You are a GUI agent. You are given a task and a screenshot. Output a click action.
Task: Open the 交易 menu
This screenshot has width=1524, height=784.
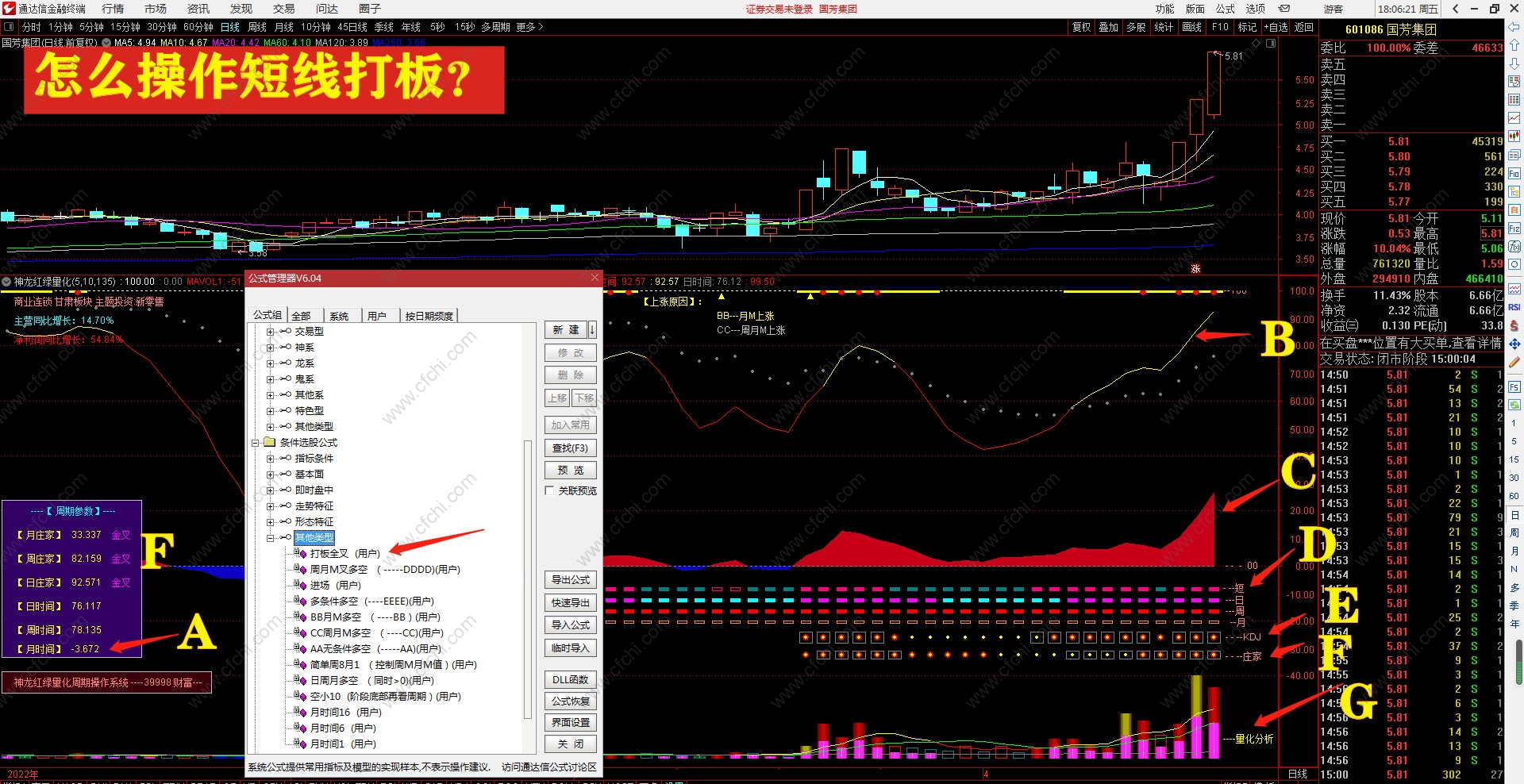(x=284, y=9)
